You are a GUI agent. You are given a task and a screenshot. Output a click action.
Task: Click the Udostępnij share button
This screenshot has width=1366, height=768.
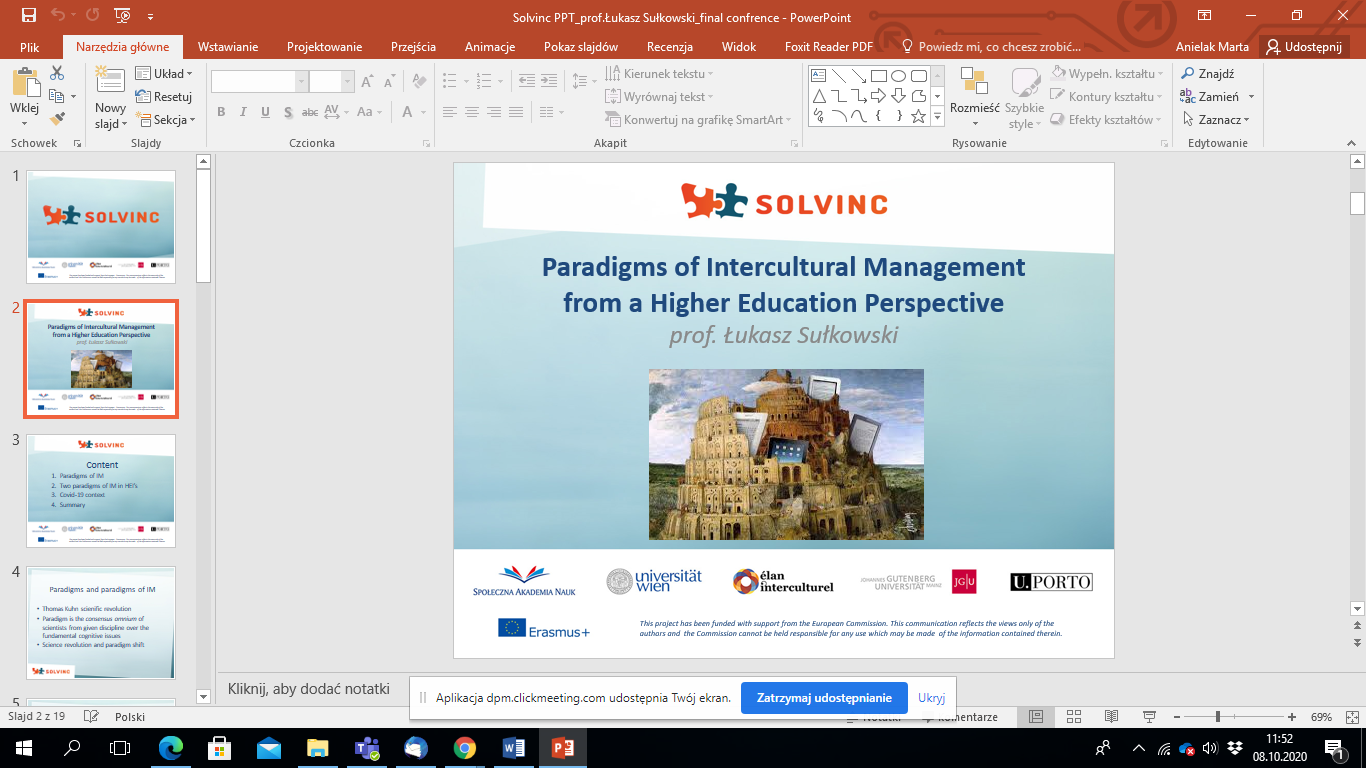(x=1306, y=47)
